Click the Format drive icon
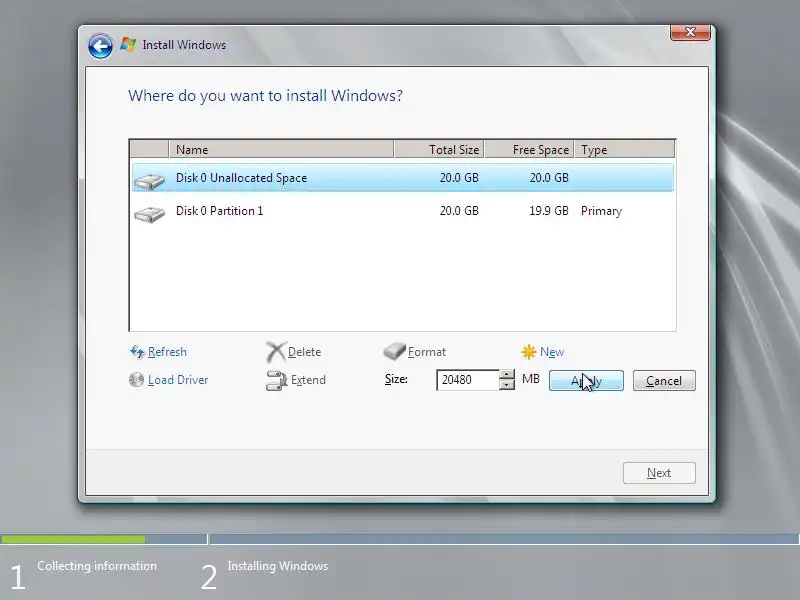The image size is (800, 600). click(x=394, y=351)
